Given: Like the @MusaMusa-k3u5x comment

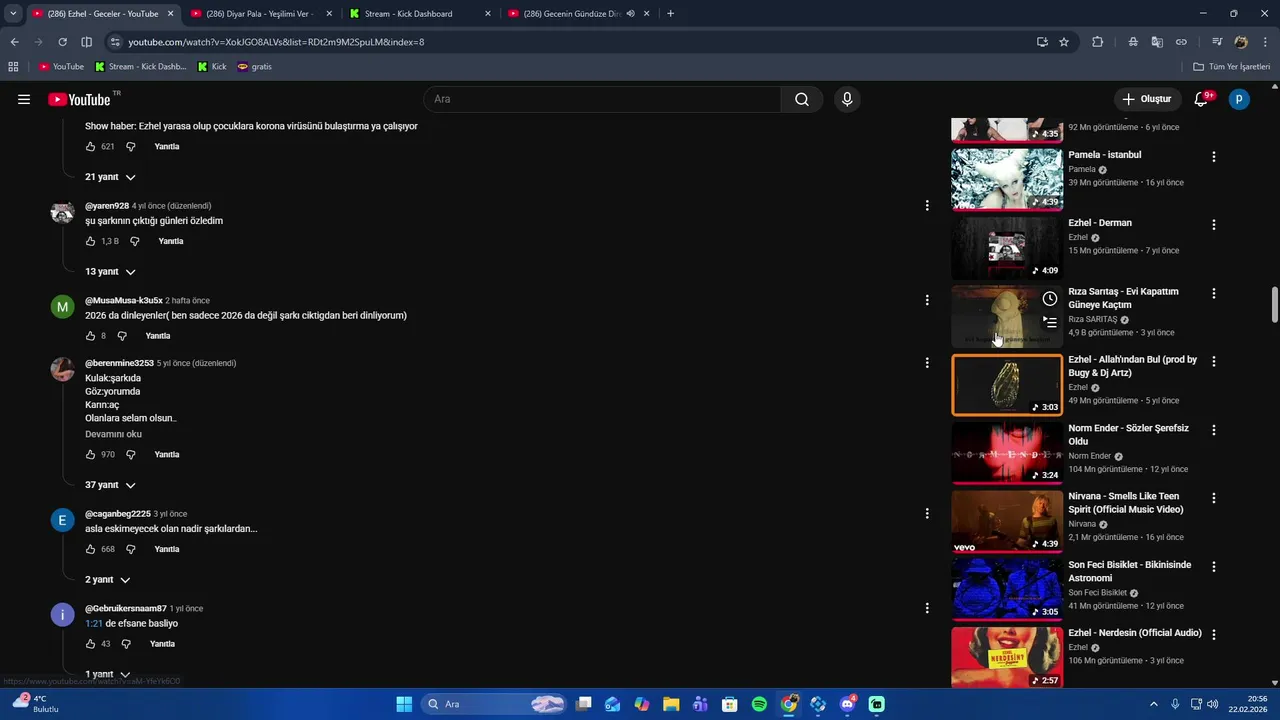Looking at the screenshot, I should pyautogui.click(x=91, y=336).
